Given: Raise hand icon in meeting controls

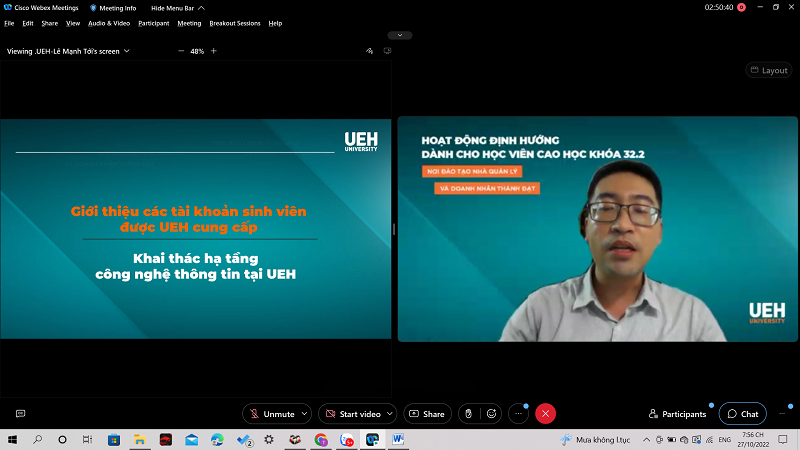Looking at the screenshot, I should (x=468, y=414).
